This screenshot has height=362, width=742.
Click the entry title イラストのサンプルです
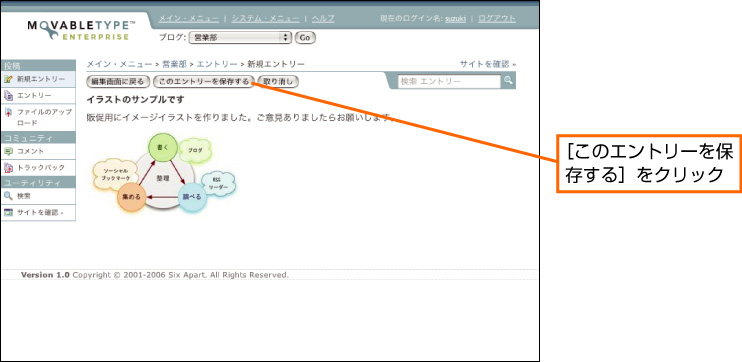pyautogui.click(x=135, y=100)
